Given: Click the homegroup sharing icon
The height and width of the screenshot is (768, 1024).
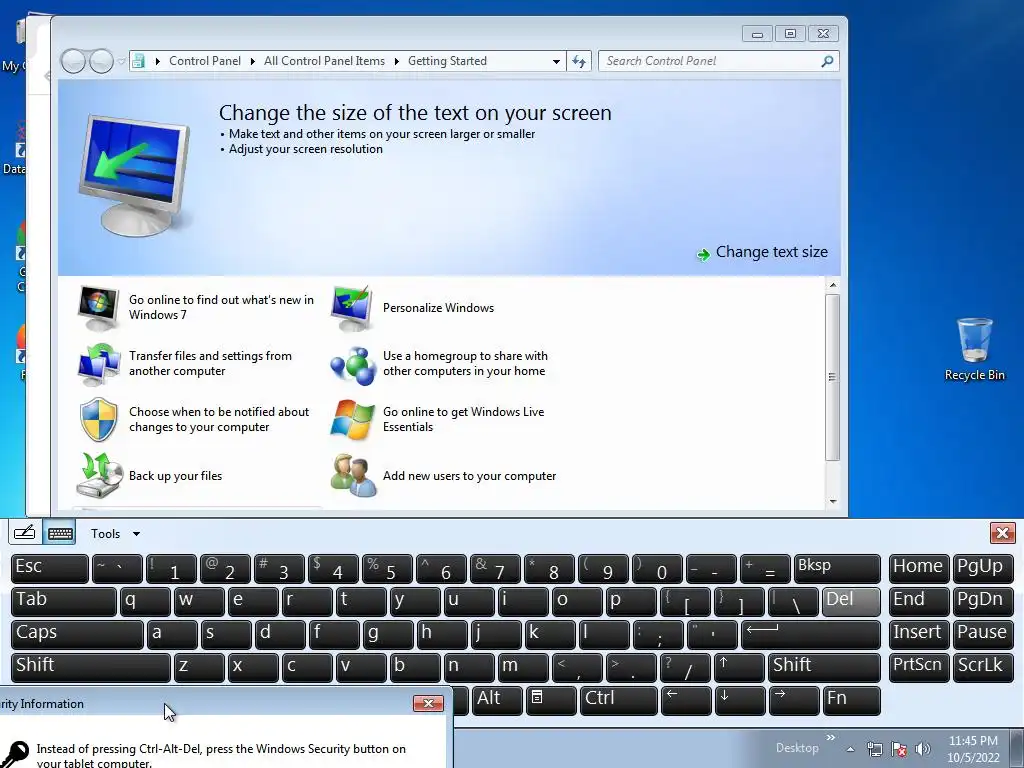Looking at the screenshot, I should (x=353, y=364).
